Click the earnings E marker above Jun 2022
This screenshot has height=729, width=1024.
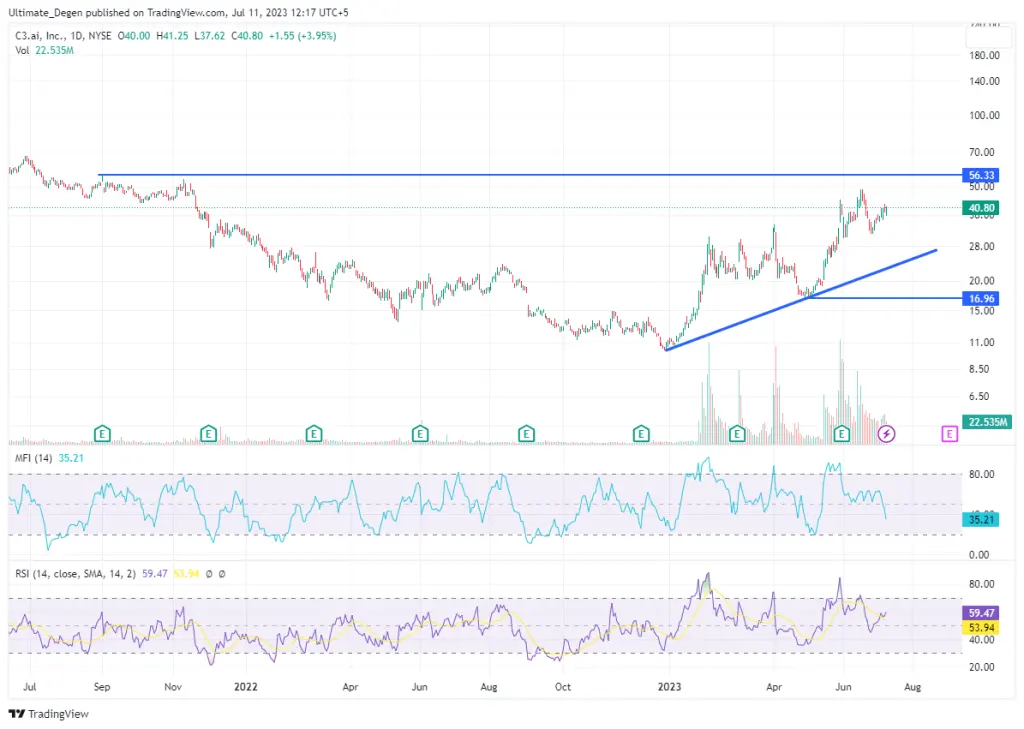click(x=420, y=433)
